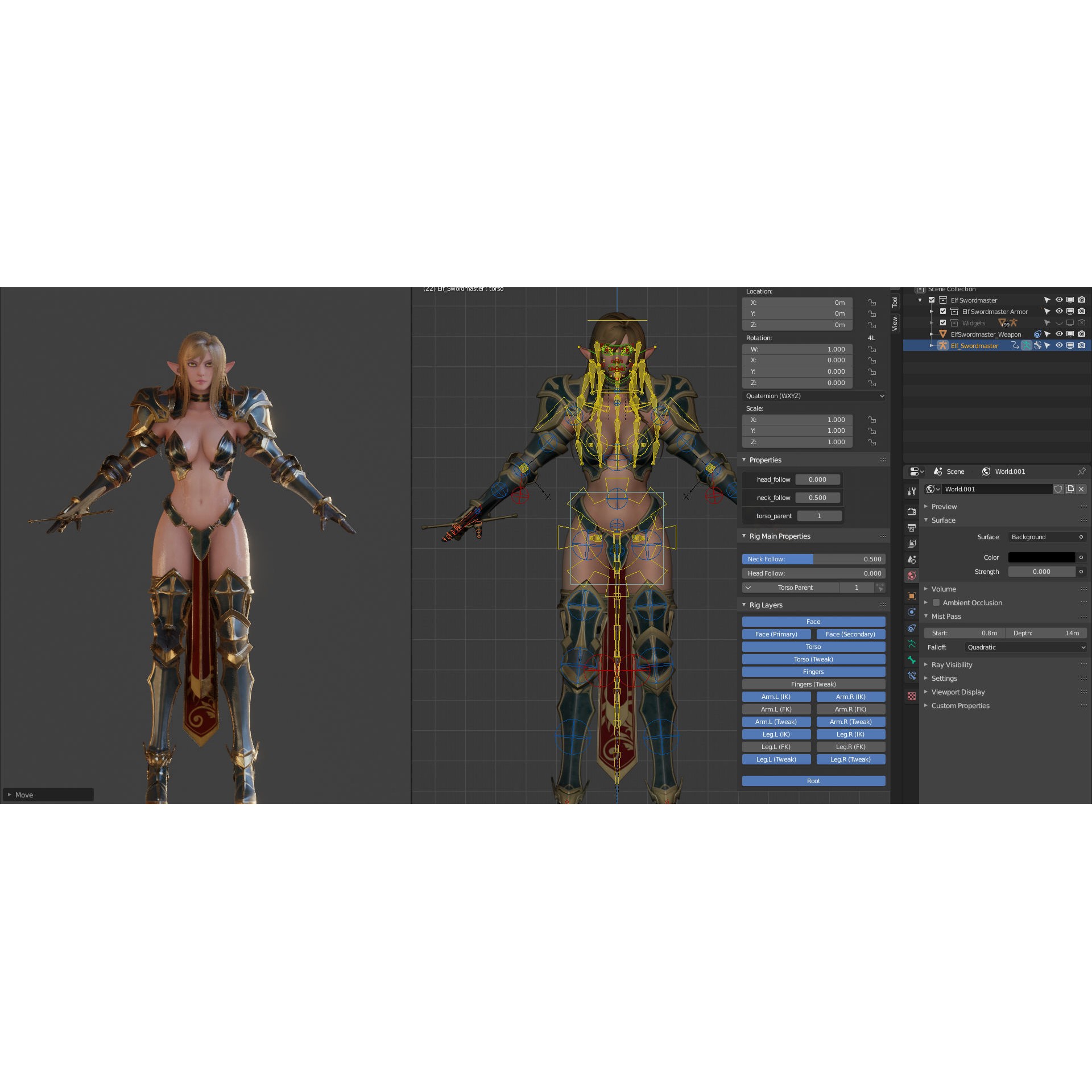Toggle selectability arrow for Elf Swordmaster Armor

click(x=1047, y=311)
